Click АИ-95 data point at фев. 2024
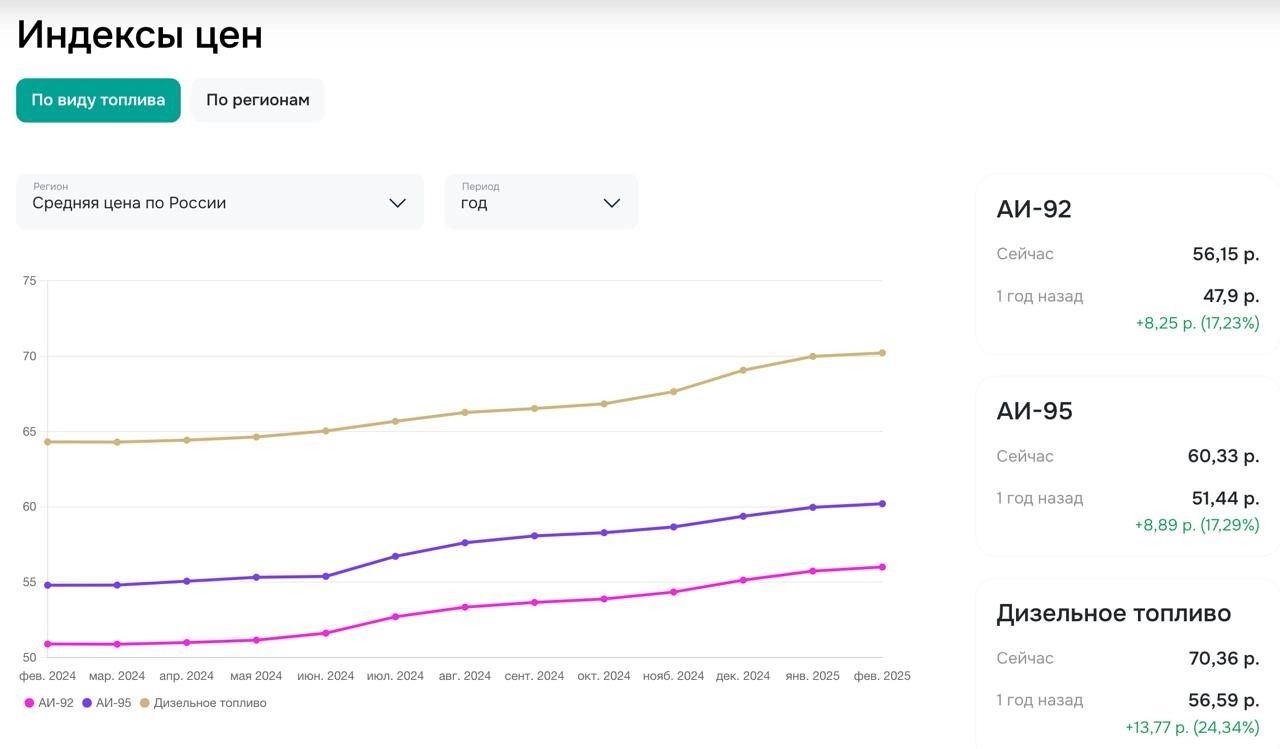 (48, 585)
